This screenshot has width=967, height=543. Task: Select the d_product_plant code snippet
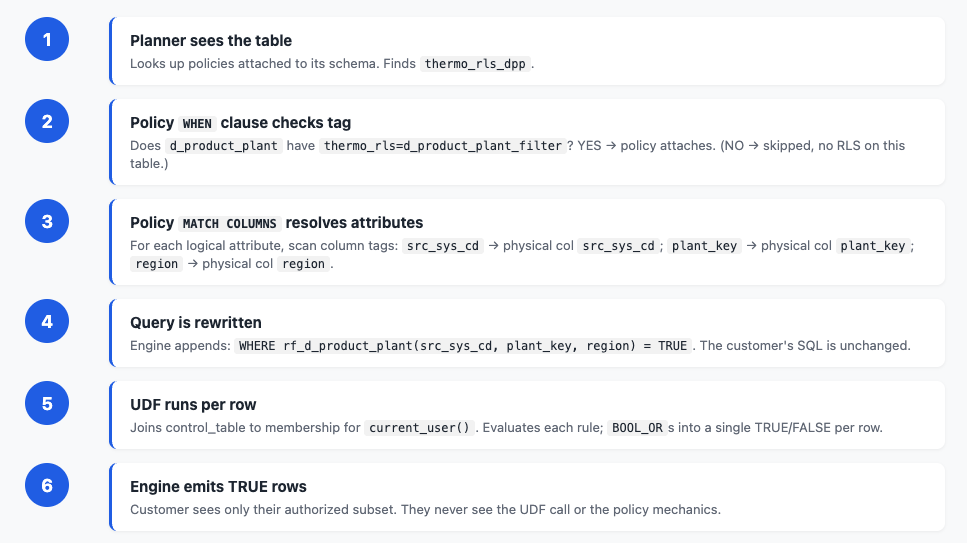pos(223,146)
